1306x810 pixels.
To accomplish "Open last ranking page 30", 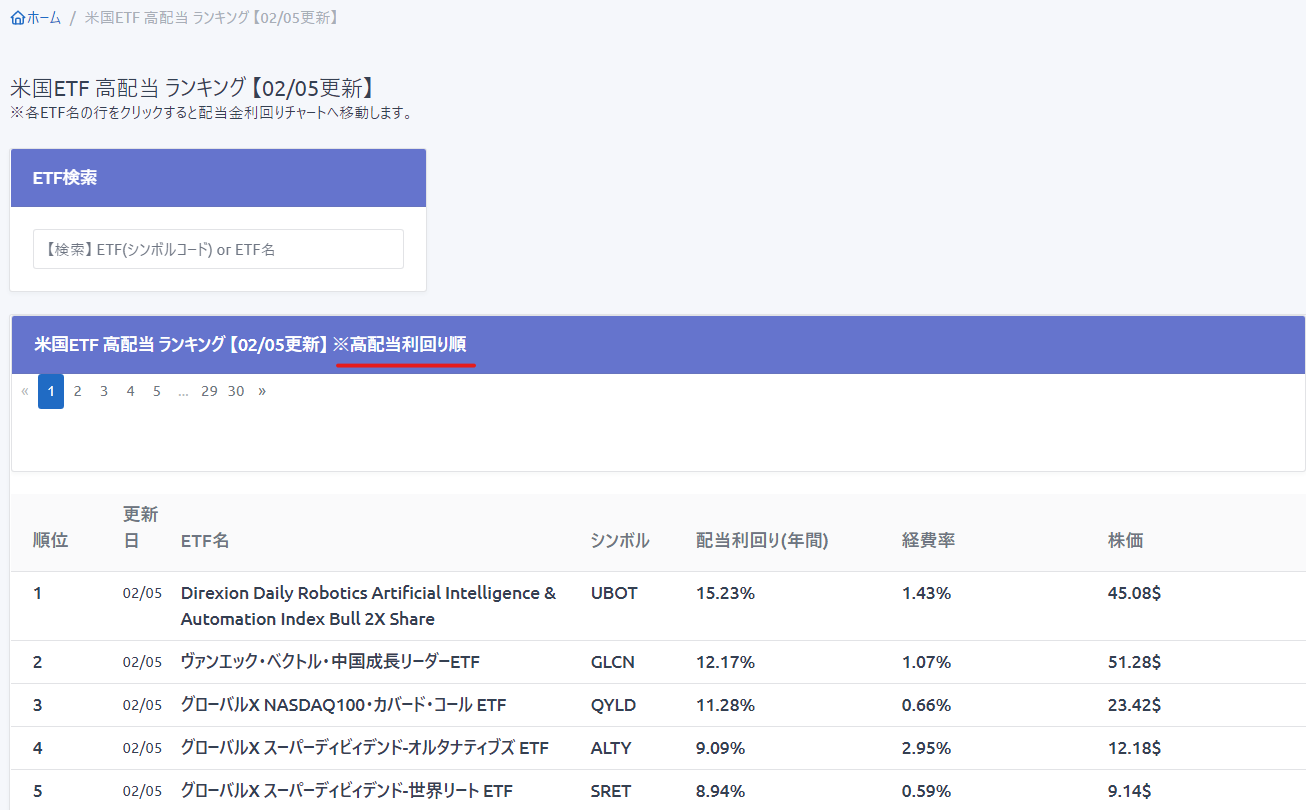I will pyautogui.click(x=236, y=391).
